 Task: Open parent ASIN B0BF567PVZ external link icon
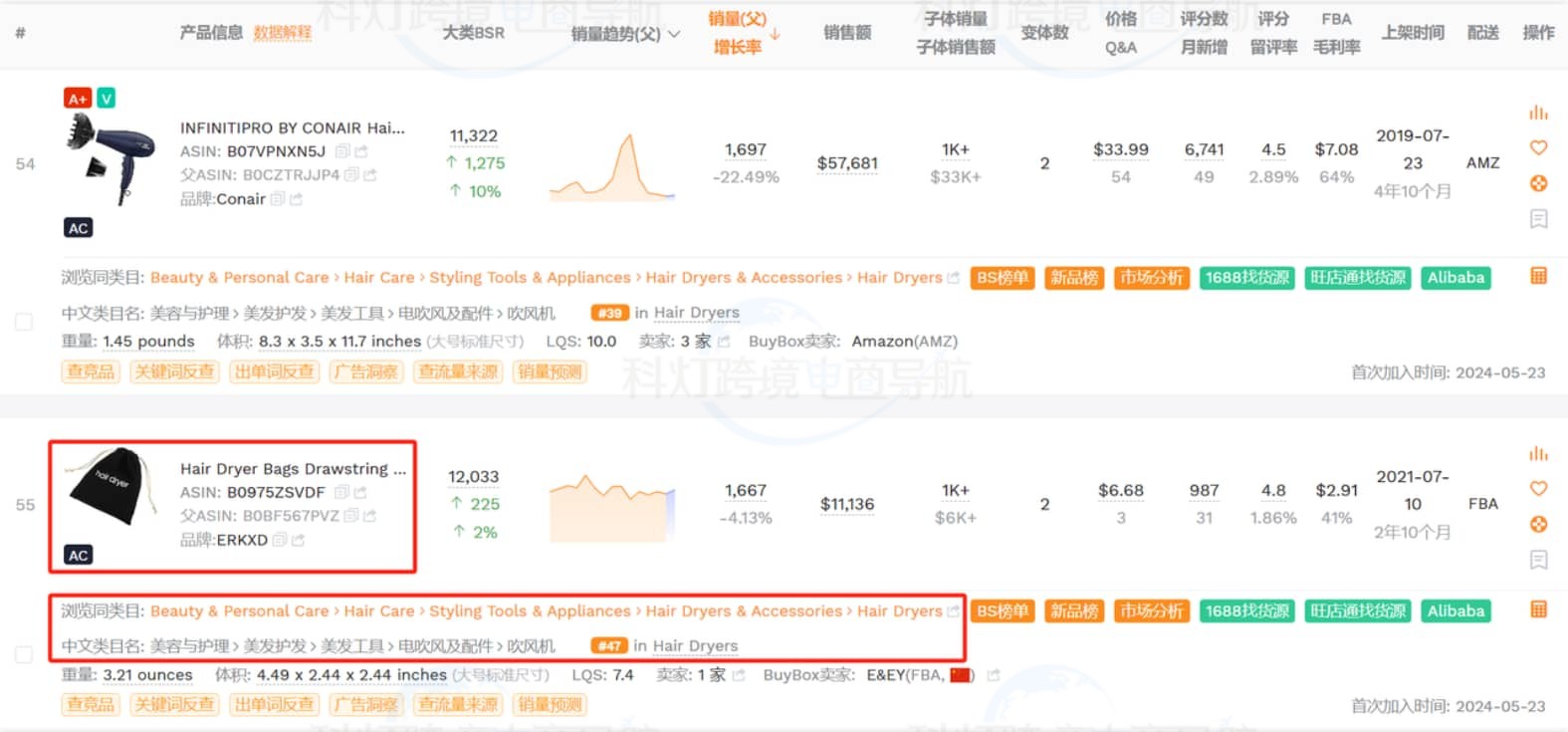[x=369, y=515]
